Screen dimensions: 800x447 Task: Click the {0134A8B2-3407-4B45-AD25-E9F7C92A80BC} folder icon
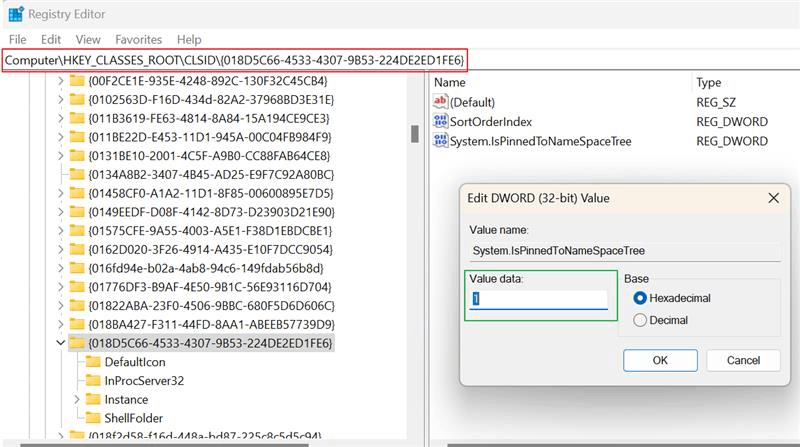click(x=77, y=175)
